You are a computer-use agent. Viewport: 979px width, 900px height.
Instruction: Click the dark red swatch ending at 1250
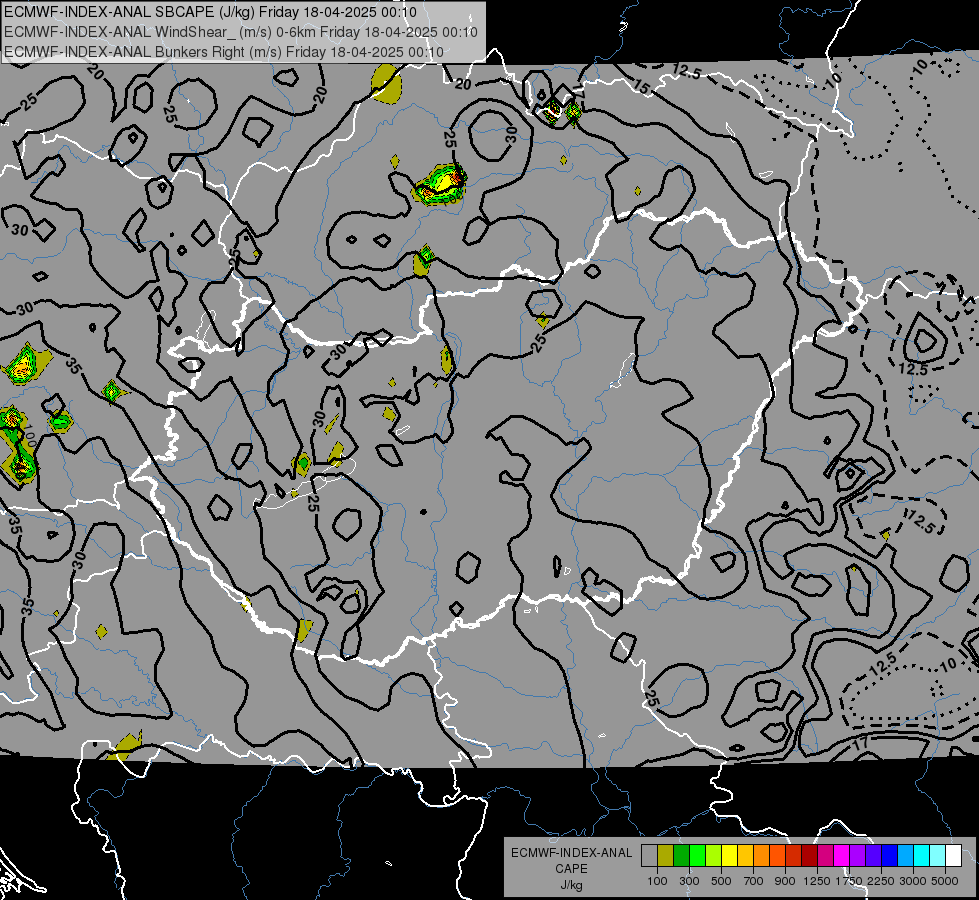click(x=810, y=856)
